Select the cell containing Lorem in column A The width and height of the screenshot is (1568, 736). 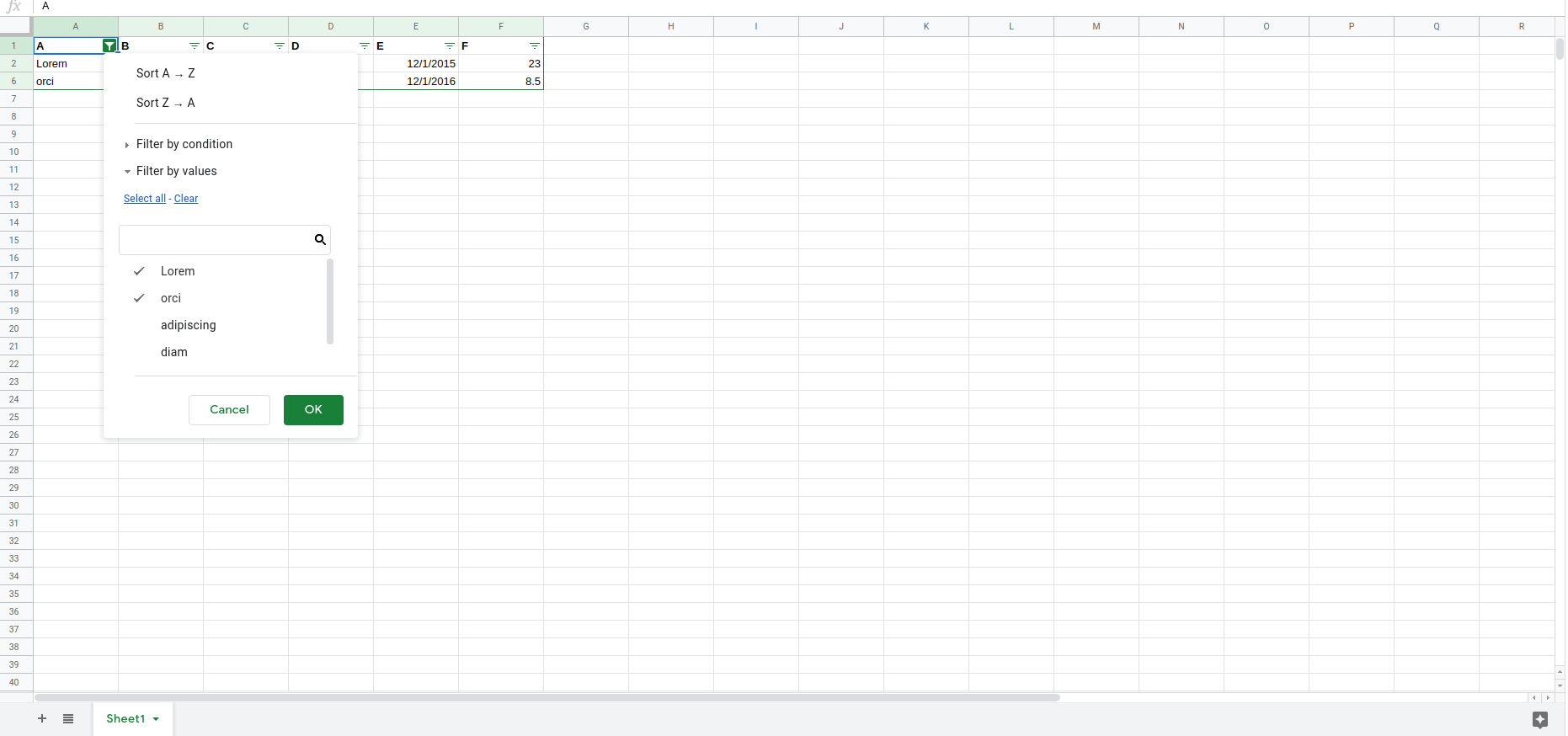coord(69,64)
